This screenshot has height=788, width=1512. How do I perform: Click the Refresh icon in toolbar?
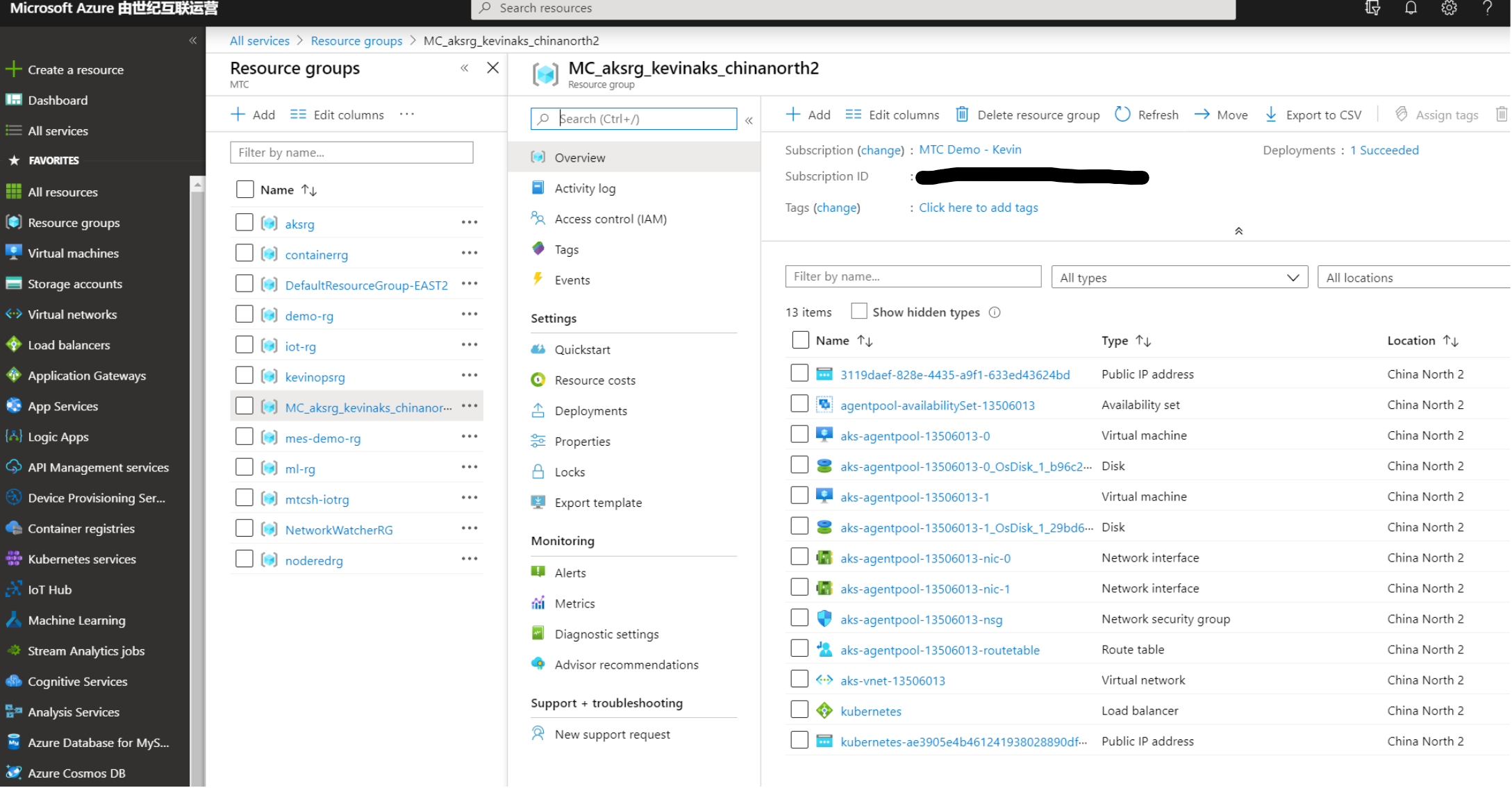pos(1122,115)
